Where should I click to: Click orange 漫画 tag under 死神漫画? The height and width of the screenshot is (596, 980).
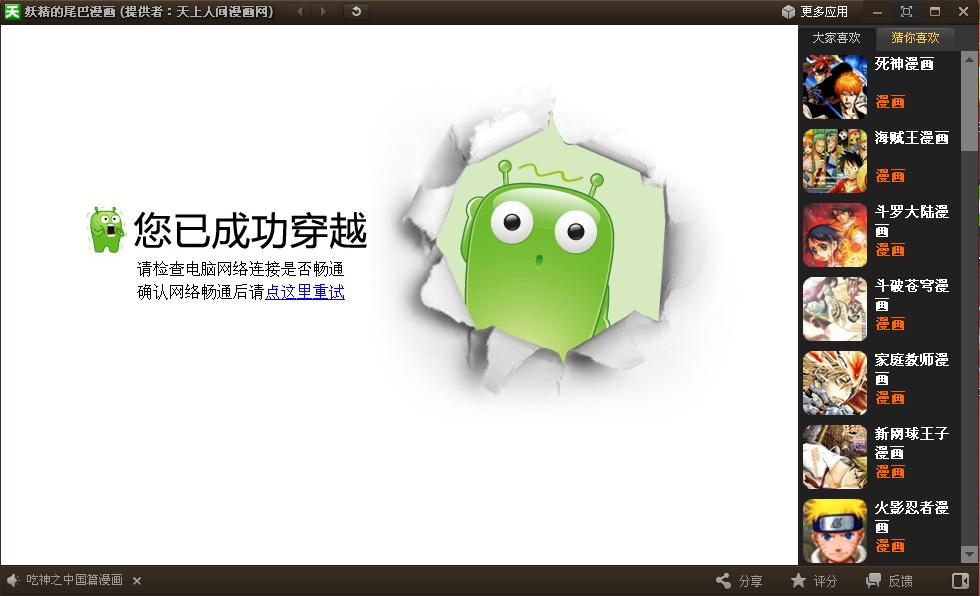click(x=890, y=102)
